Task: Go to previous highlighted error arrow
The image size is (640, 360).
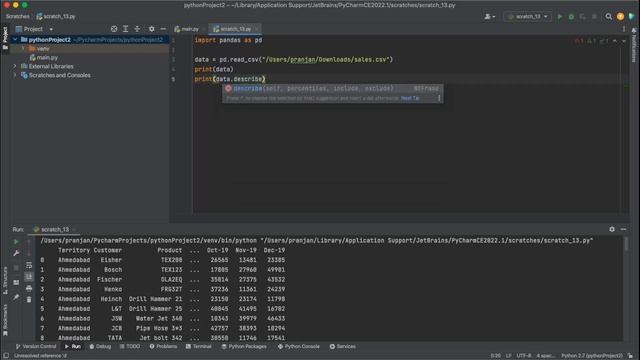Action: coord(615,41)
